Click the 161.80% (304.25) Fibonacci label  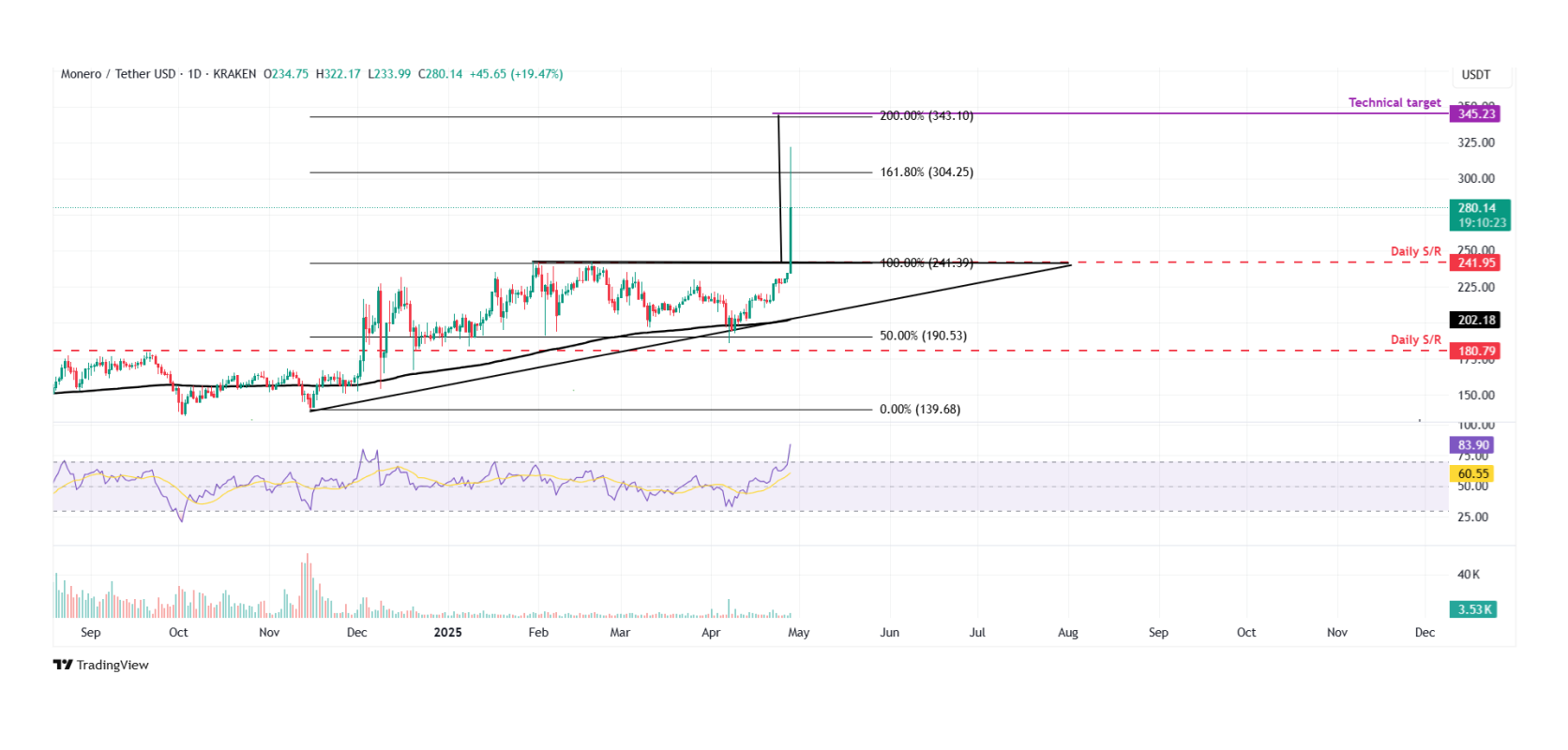point(927,172)
